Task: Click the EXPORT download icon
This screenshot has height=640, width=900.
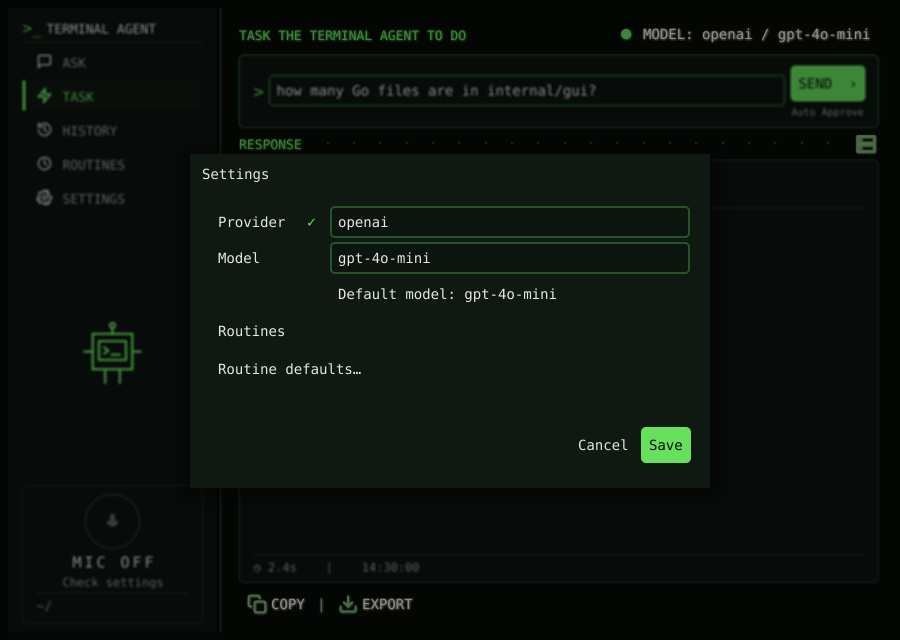Action: pyautogui.click(x=348, y=604)
